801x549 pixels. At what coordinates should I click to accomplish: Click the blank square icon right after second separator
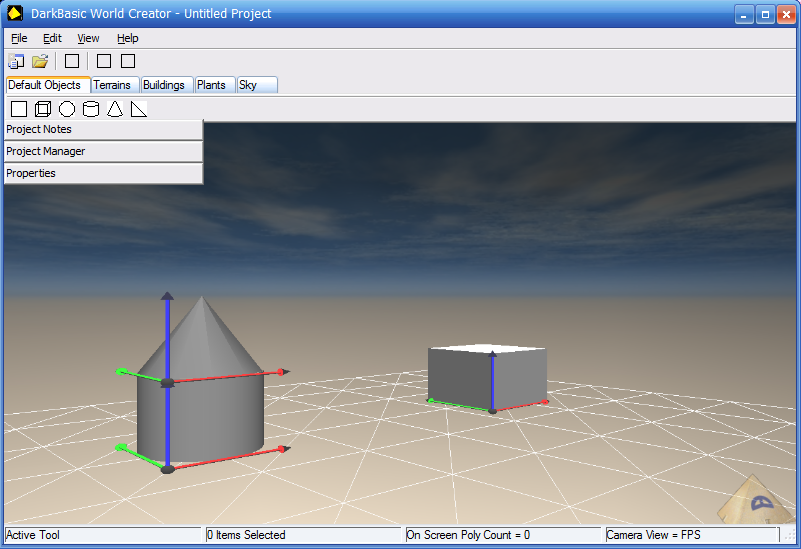coord(104,61)
